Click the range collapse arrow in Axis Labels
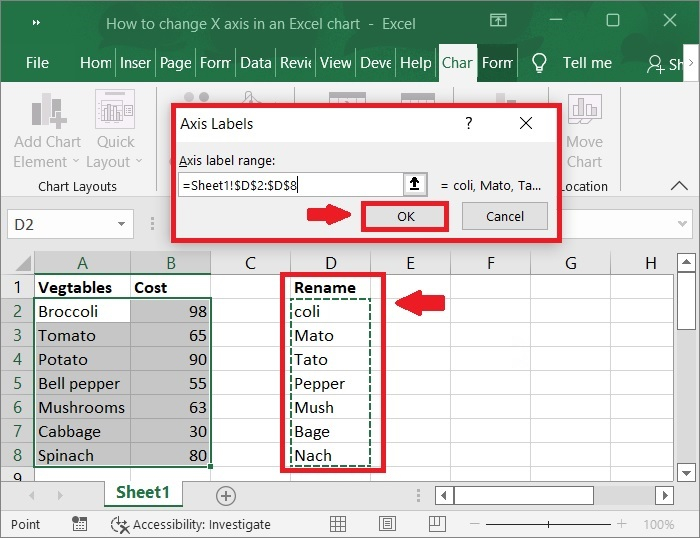This screenshot has height=538, width=700. [x=415, y=184]
